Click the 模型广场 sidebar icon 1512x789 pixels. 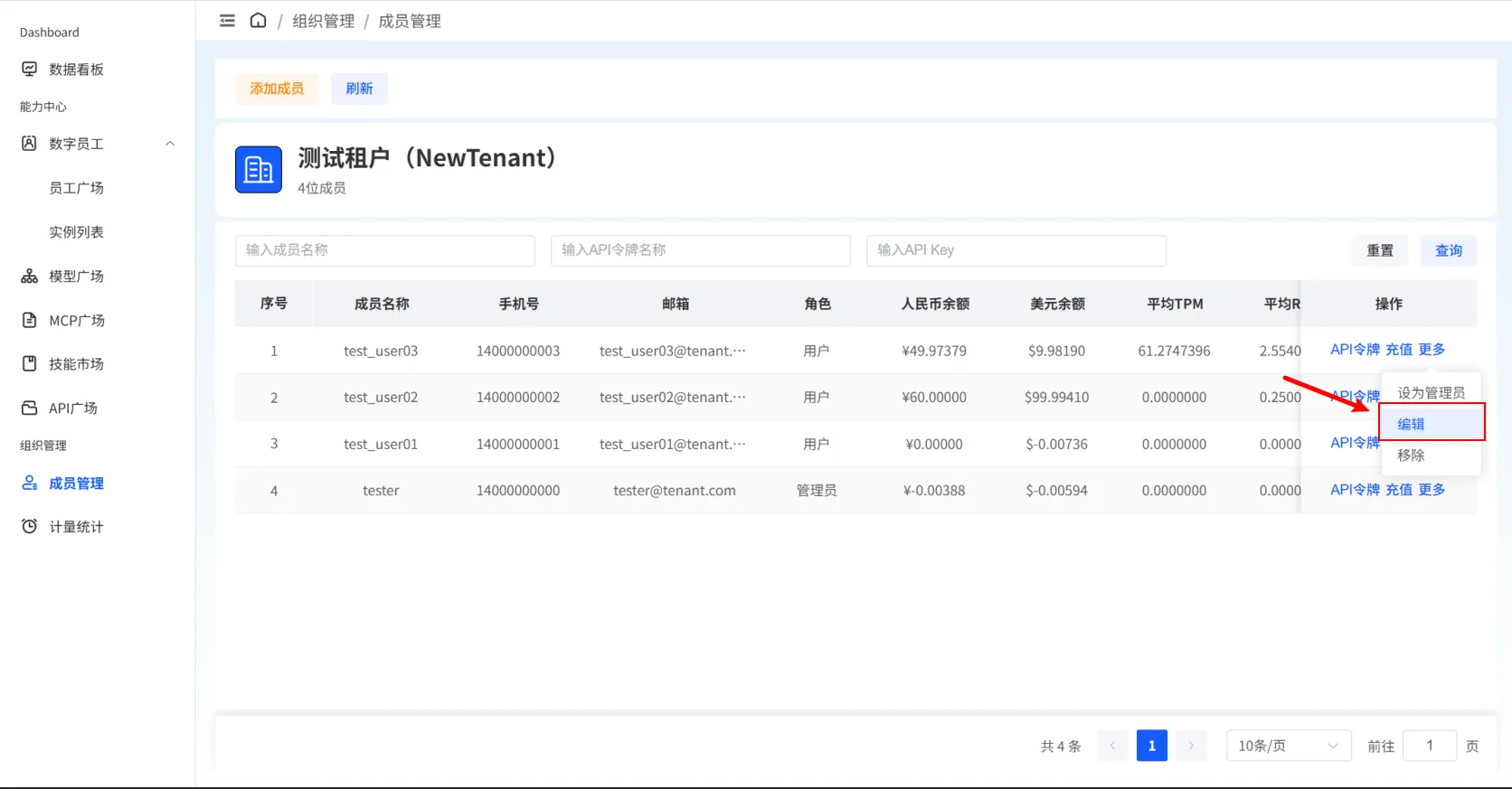coord(30,277)
